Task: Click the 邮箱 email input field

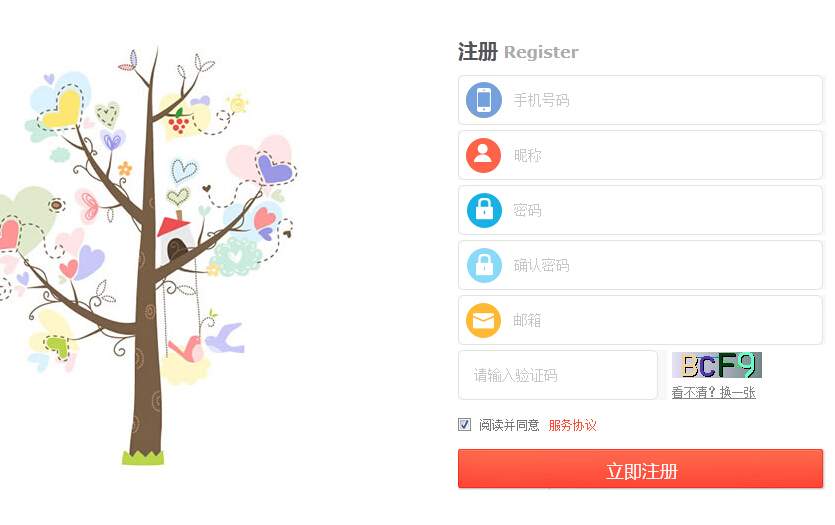Action: click(x=641, y=321)
